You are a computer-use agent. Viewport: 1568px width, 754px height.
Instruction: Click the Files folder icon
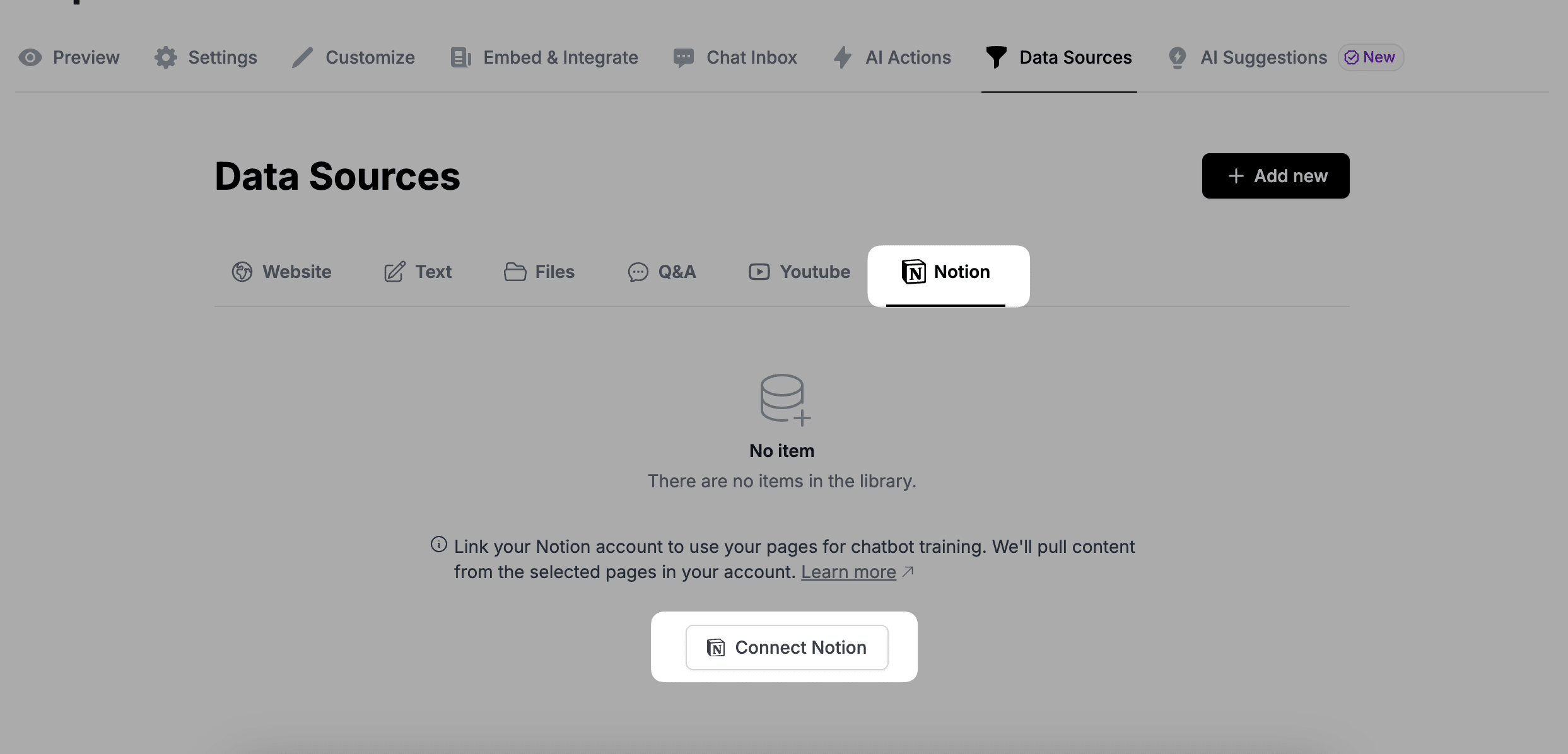coord(515,272)
